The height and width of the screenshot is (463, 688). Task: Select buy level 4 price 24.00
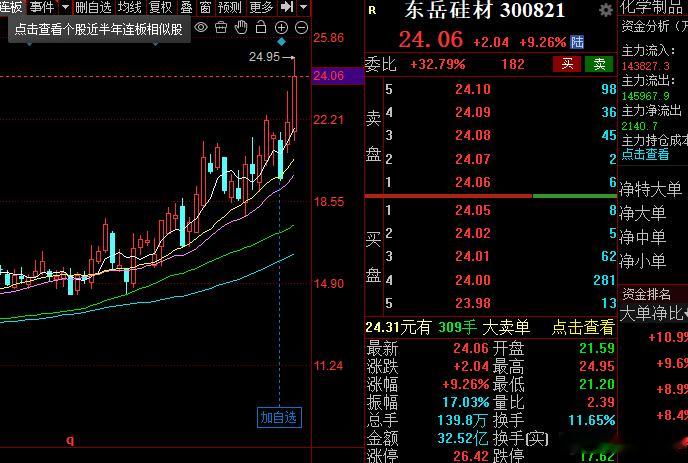coord(473,280)
